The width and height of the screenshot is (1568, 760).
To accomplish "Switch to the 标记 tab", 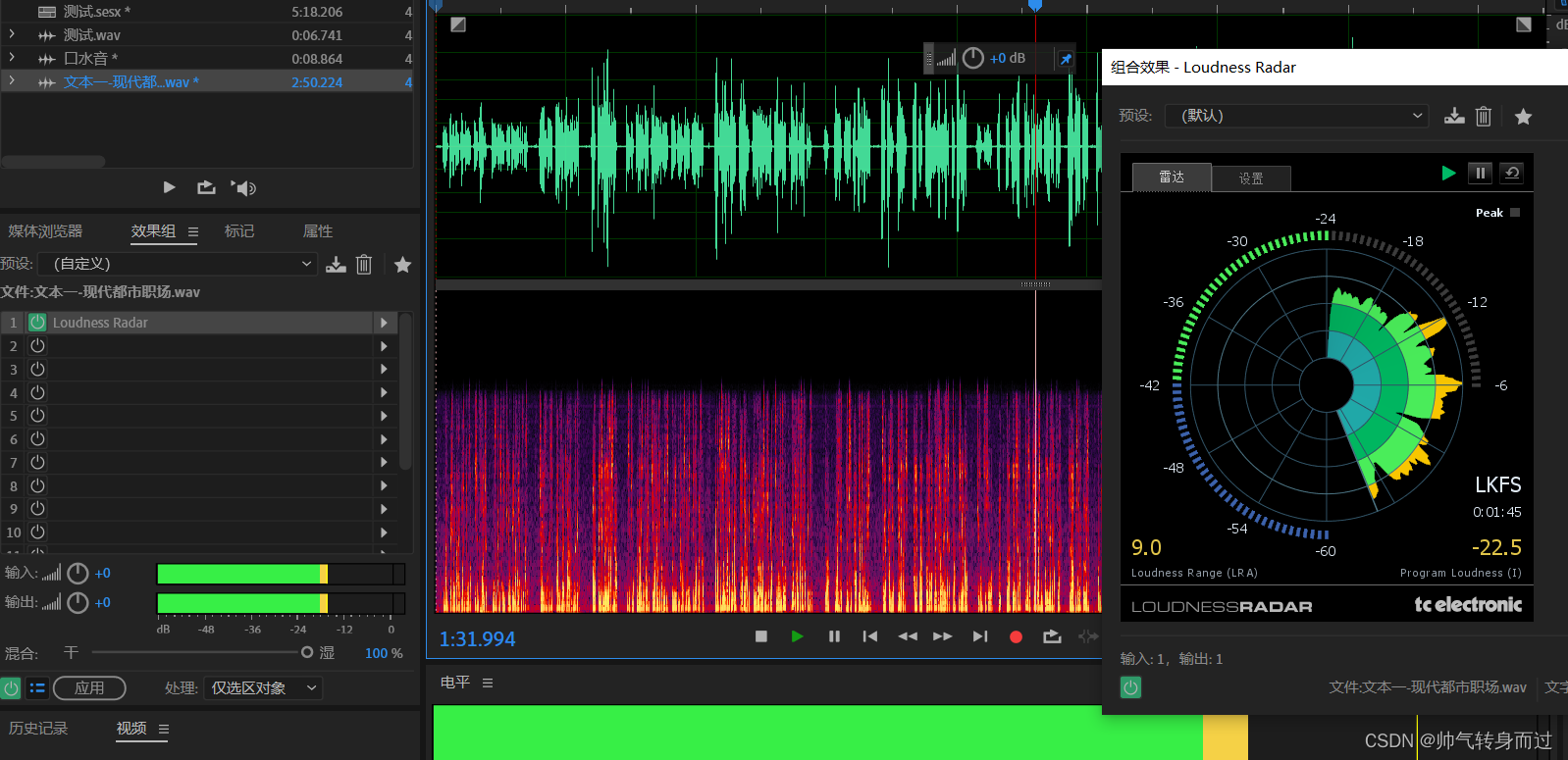I will click(x=239, y=231).
